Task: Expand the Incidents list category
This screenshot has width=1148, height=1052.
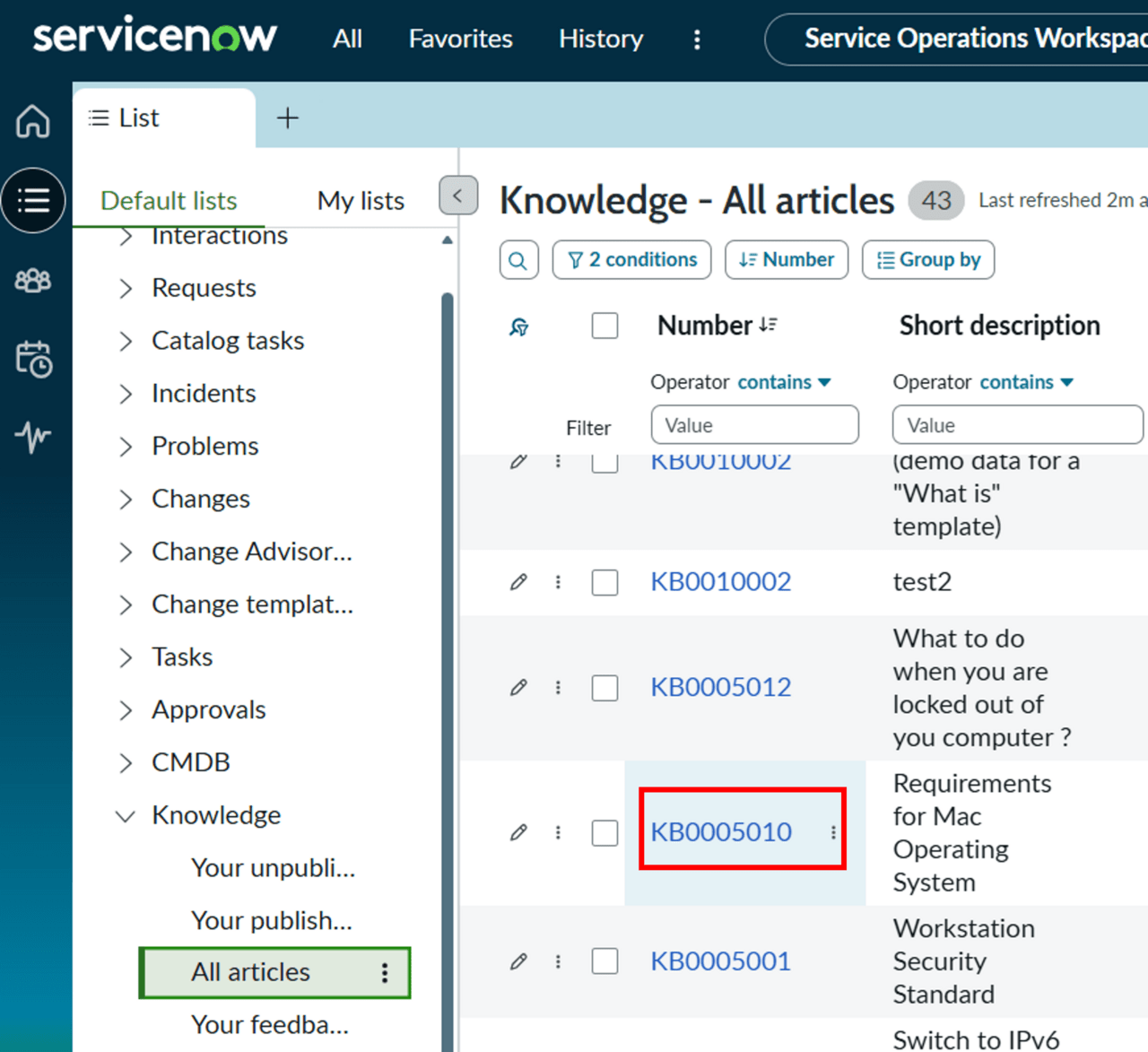Action: pyautogui.click(x=126, y=394)
